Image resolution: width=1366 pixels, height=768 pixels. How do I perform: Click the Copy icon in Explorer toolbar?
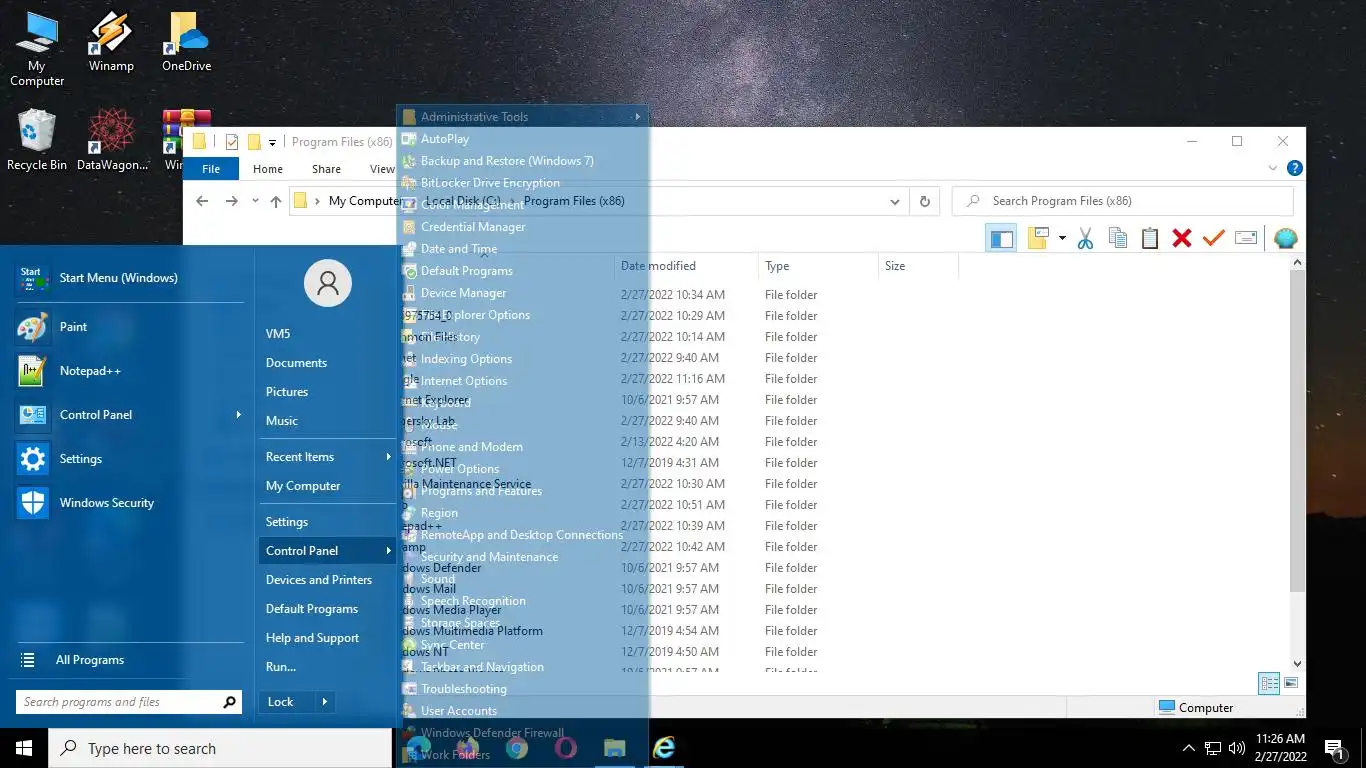click(x=1118, y=238)
